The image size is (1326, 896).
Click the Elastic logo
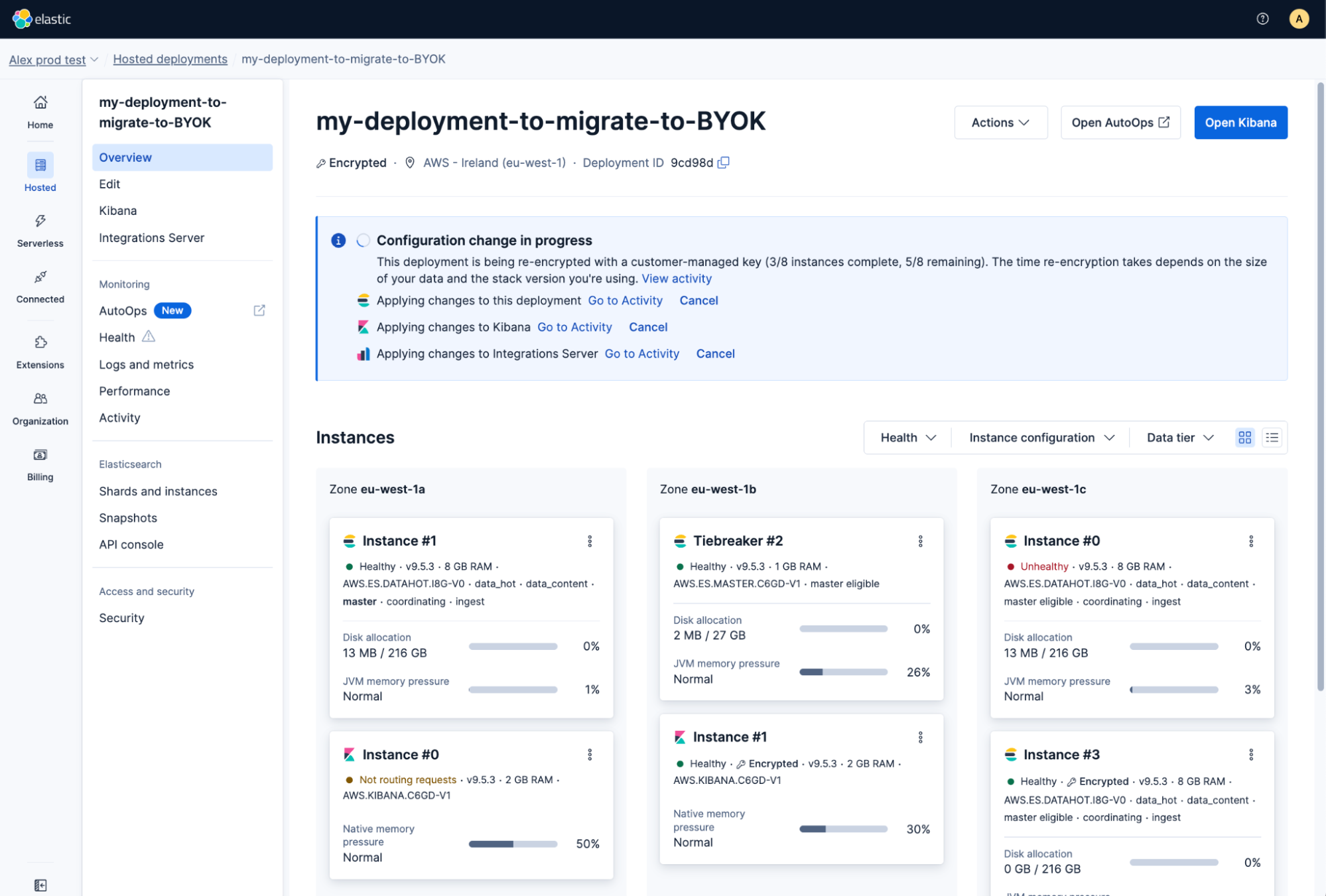pos(42,19)
